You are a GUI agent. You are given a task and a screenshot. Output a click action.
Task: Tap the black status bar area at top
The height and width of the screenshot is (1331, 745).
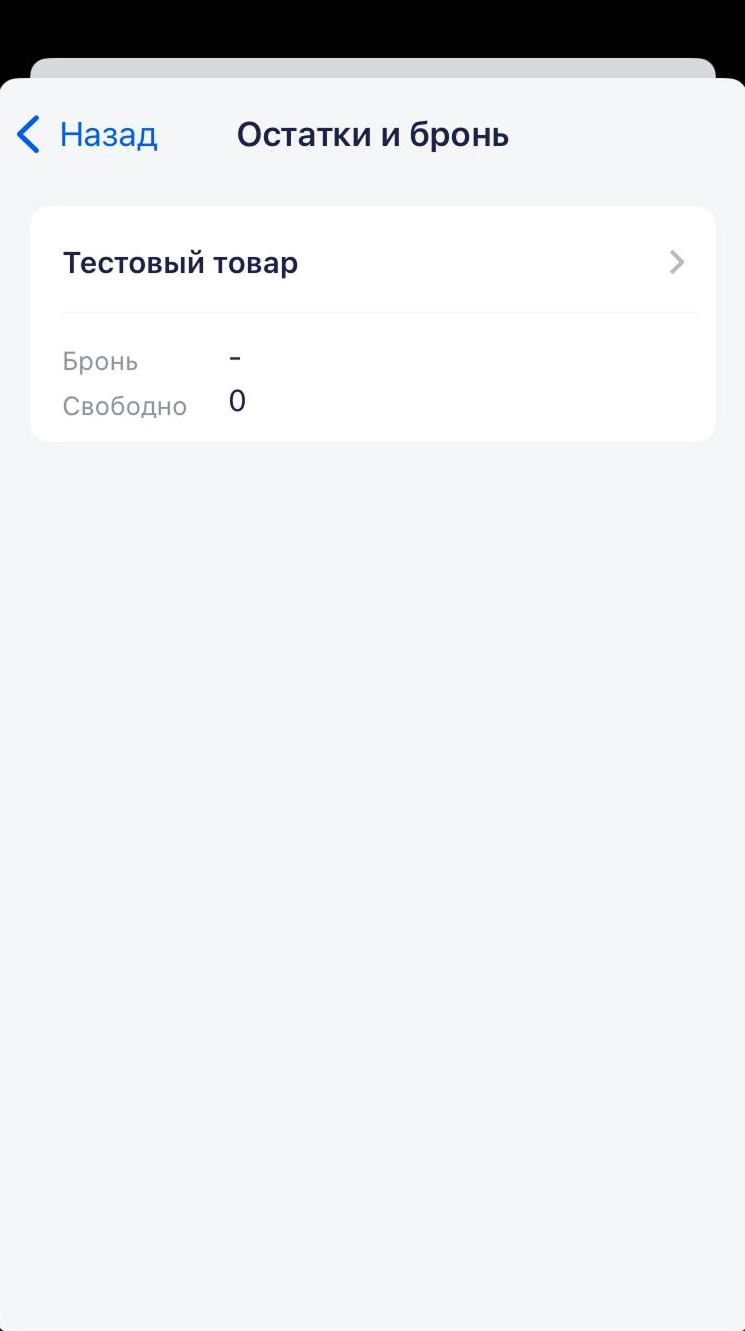[x=372, y=25]
